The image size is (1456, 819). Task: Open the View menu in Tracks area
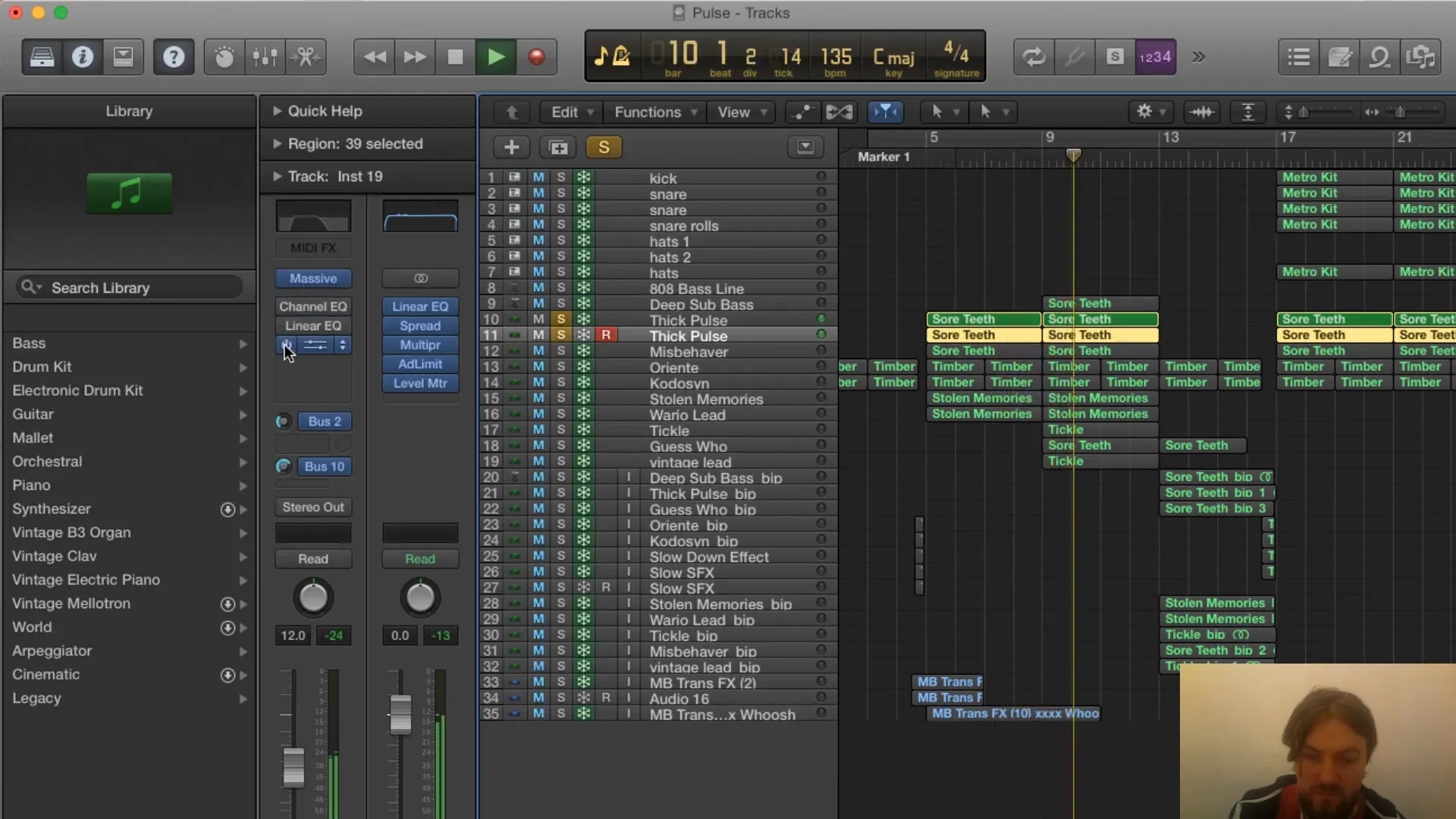pyautogui.click(x=742, y=112)
